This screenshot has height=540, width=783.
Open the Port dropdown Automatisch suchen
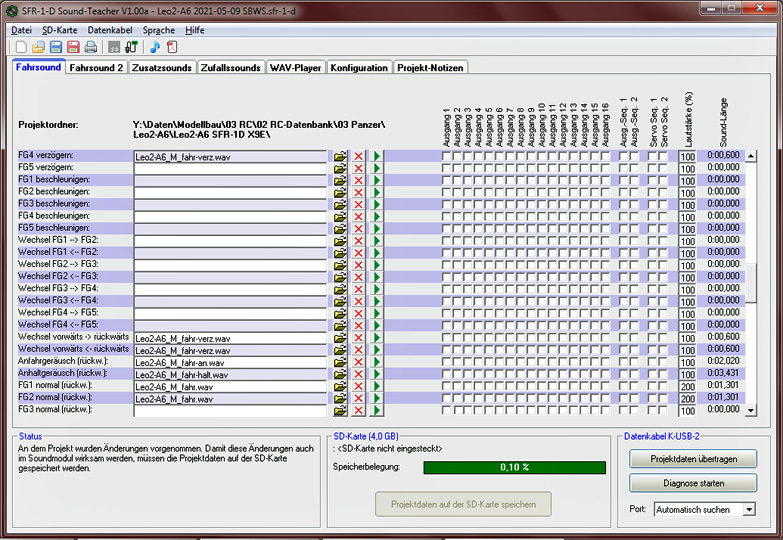(749, 510)
